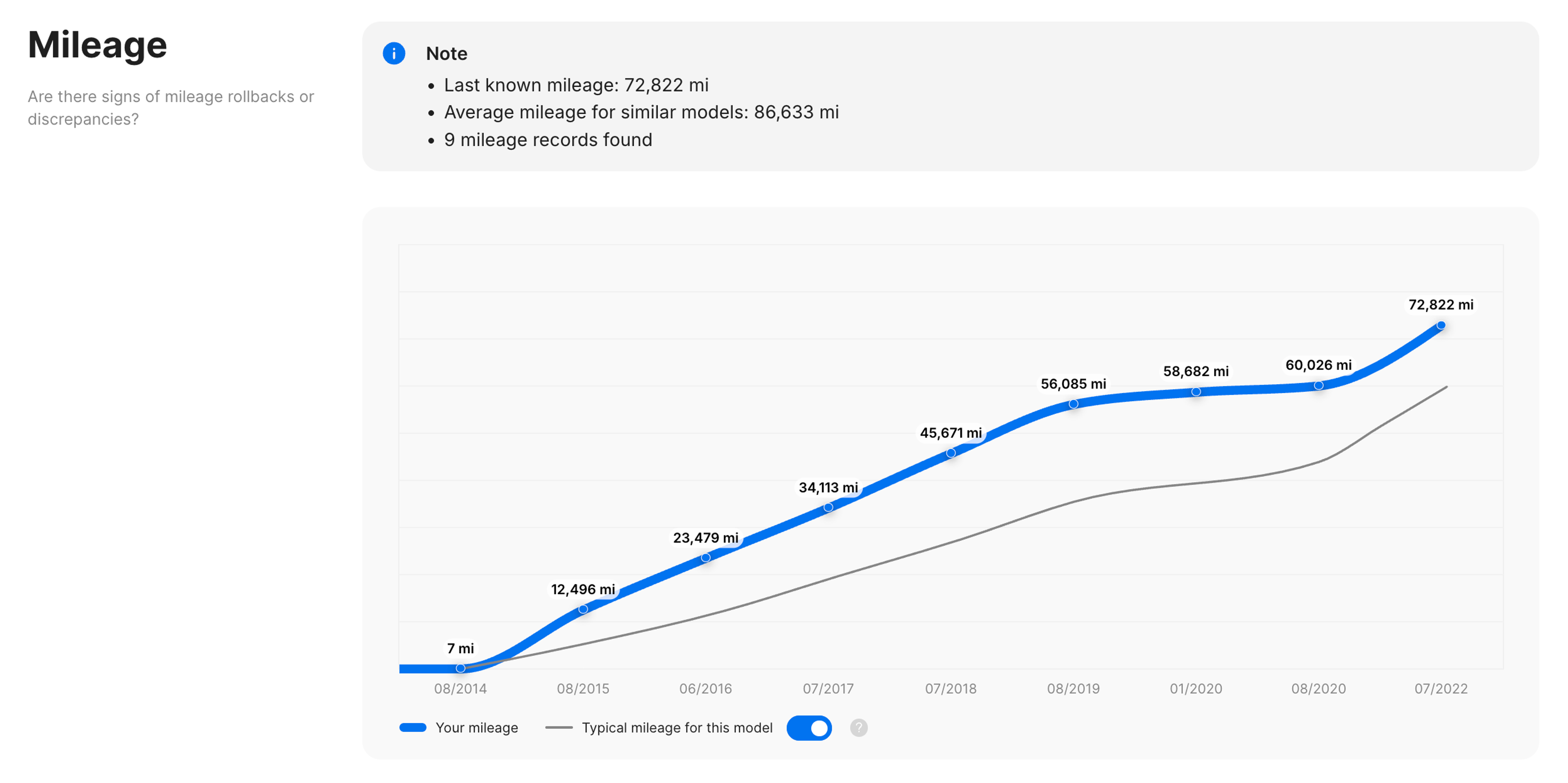The width and height of the screenshot is (1568, 783).
Task: Click the Mileage section heading
Action: pos(98,45)
